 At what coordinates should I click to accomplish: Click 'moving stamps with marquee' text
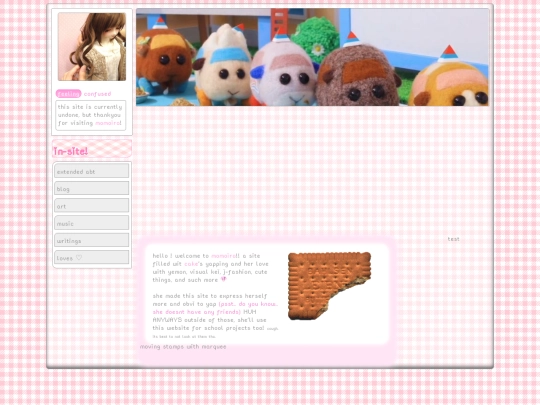coord(183,346)
